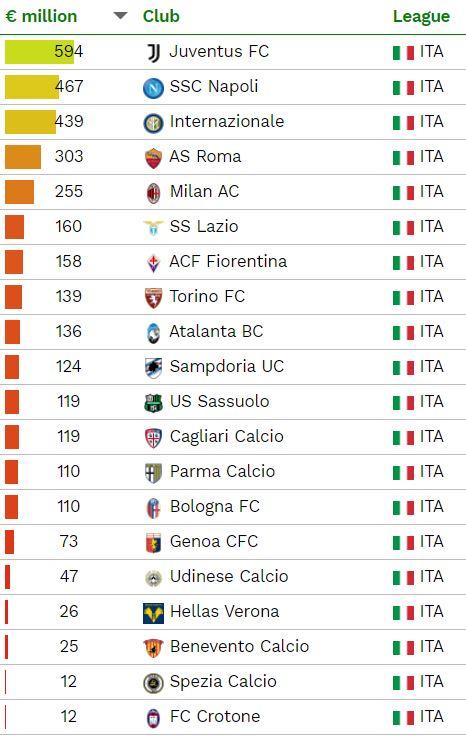Sort by the € million header
The height and width of the screenshot is (740, 466).
pos(42,16)
